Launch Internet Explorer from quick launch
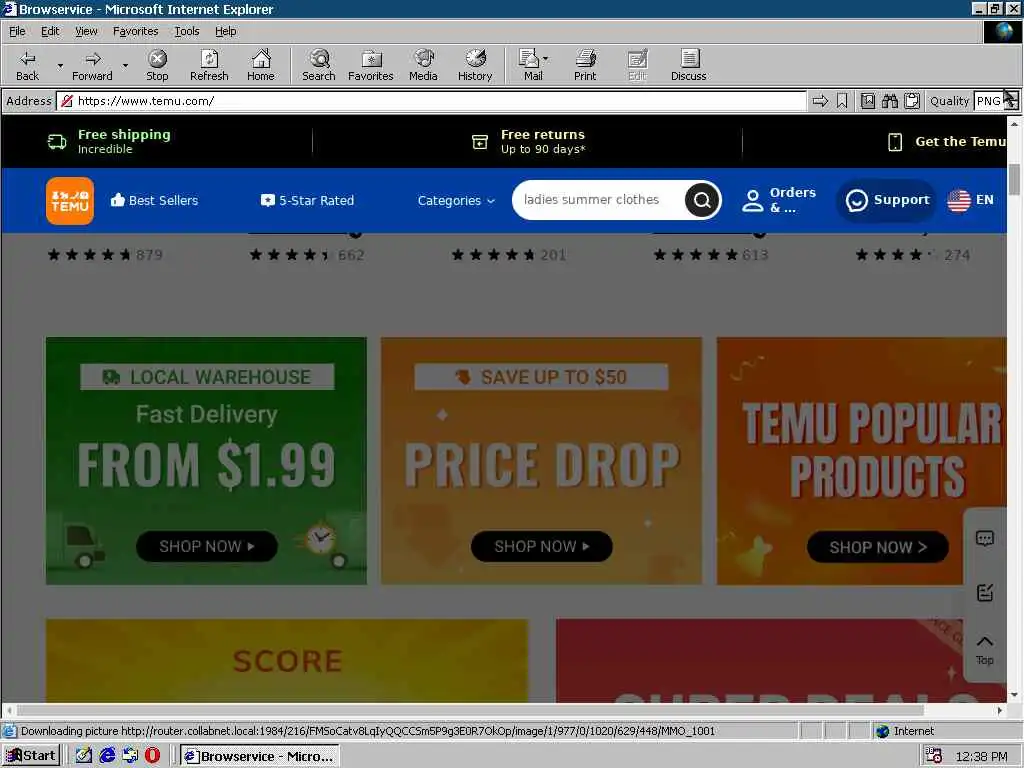The image size is (1024, 768). click(x=107, y=756)
